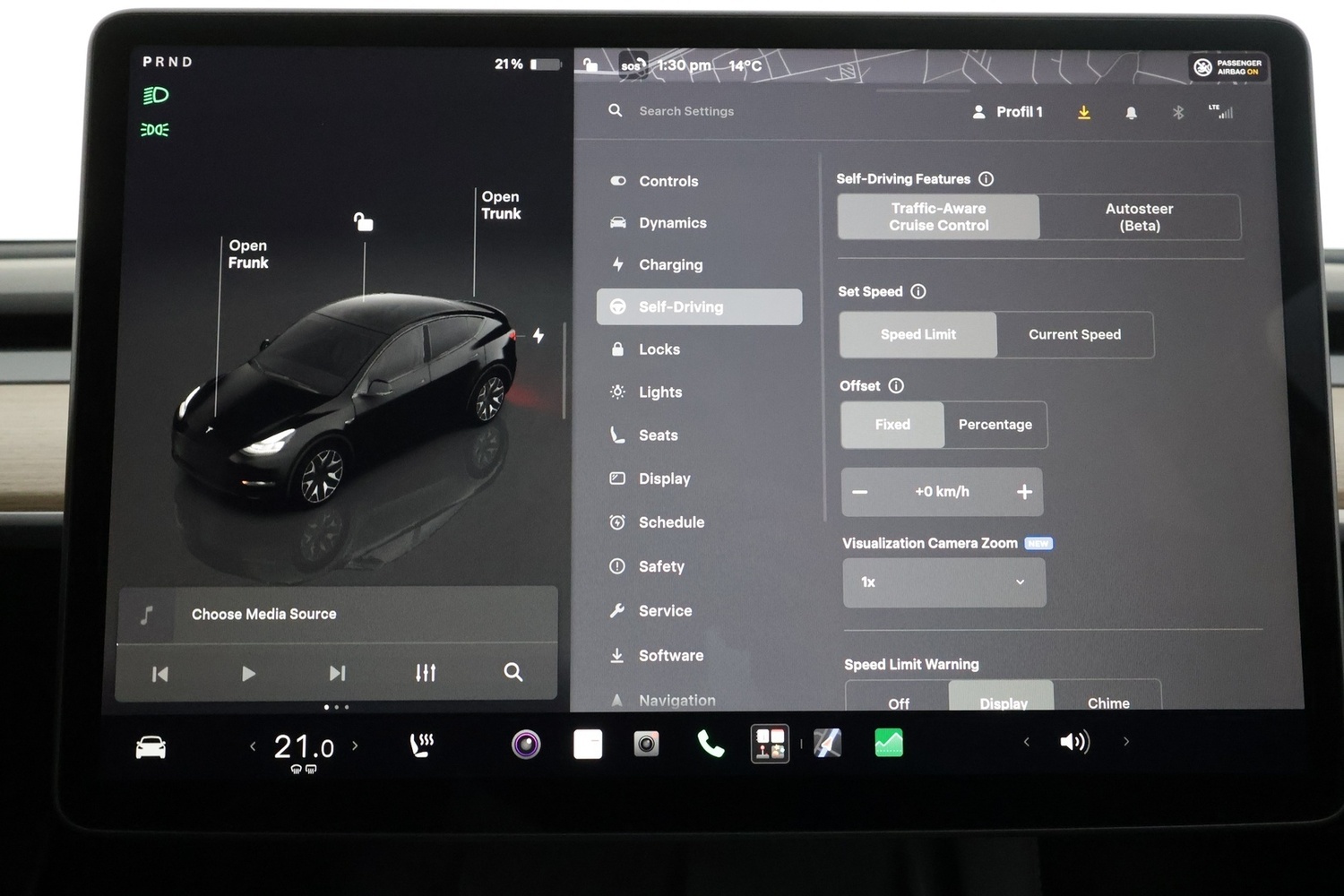
Task: Turn on the seat heater icon
Action: tap(422, 745)
